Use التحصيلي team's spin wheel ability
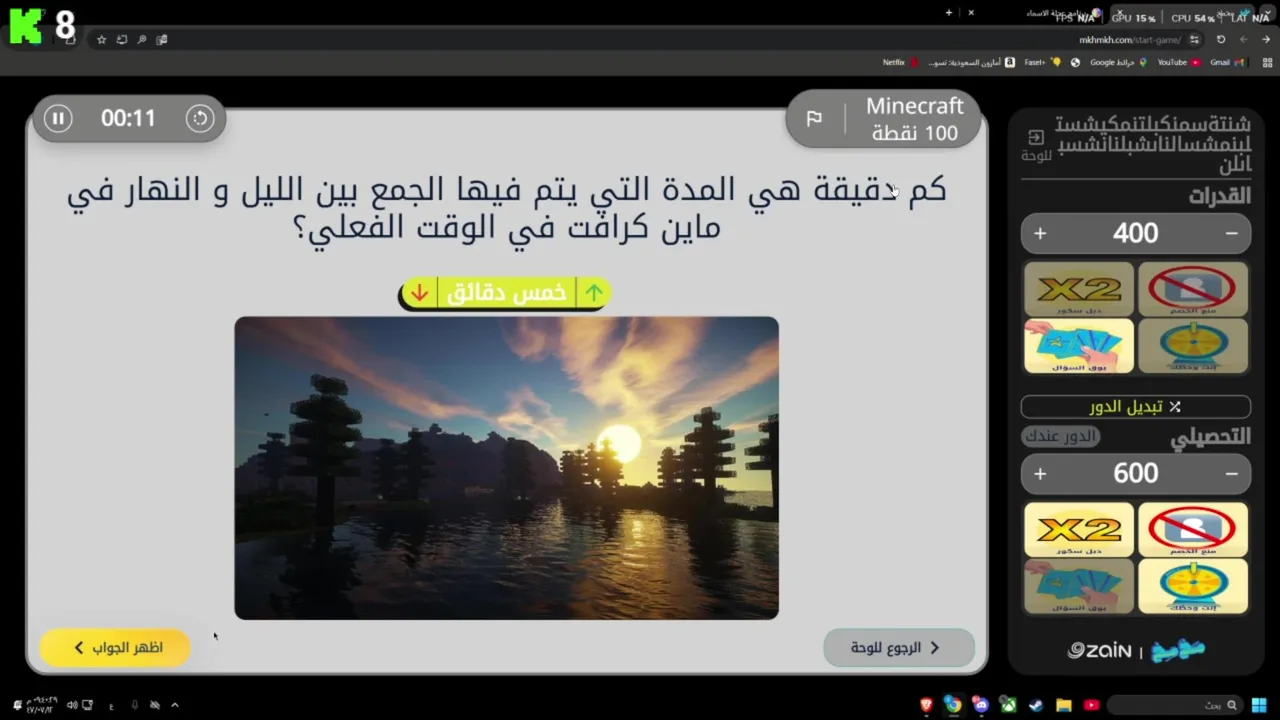Screen dimensions: 1280x720 pyautogui.click(x=1192, y=586)
